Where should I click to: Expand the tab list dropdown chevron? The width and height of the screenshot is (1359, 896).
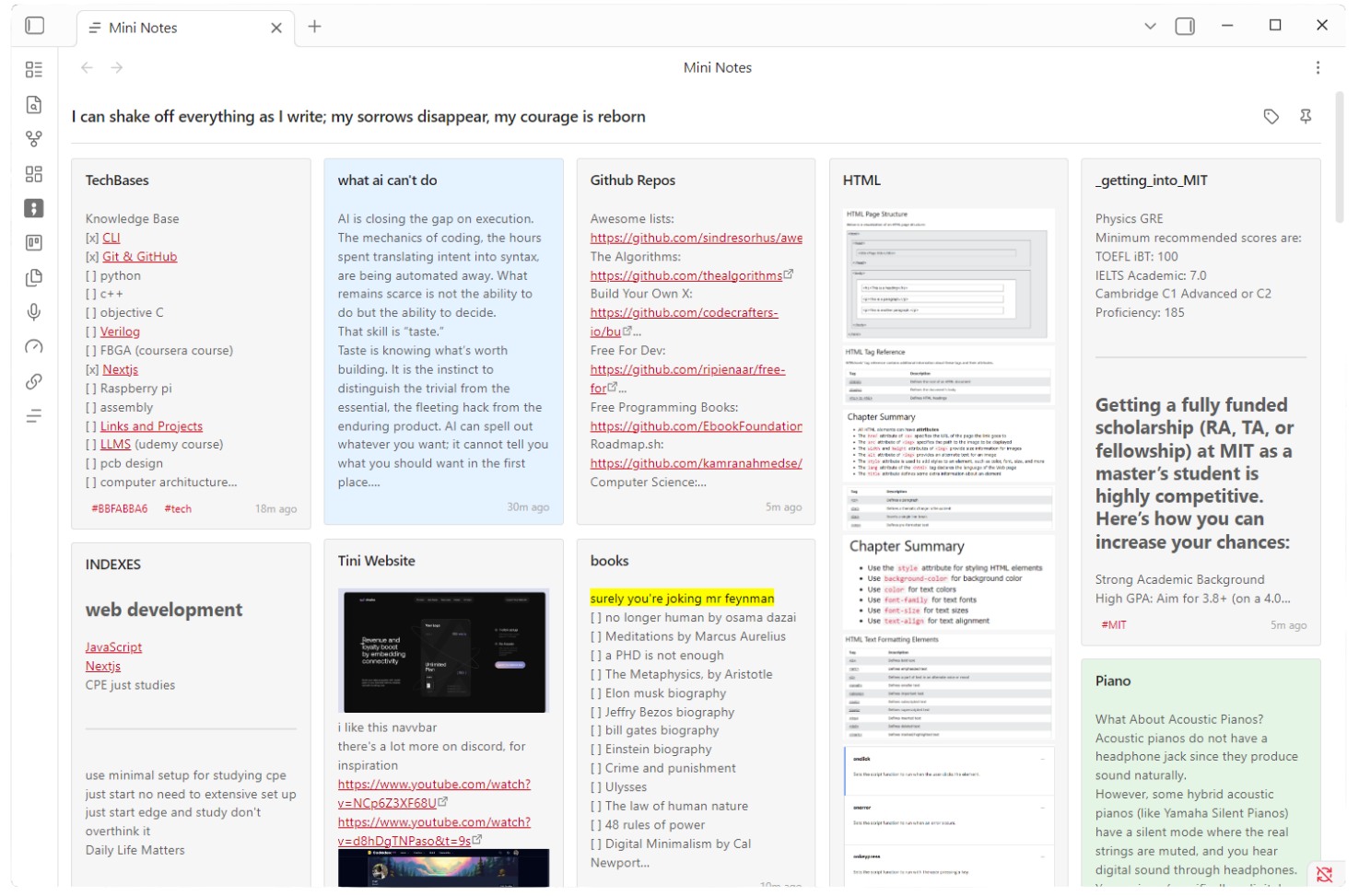1150,27
